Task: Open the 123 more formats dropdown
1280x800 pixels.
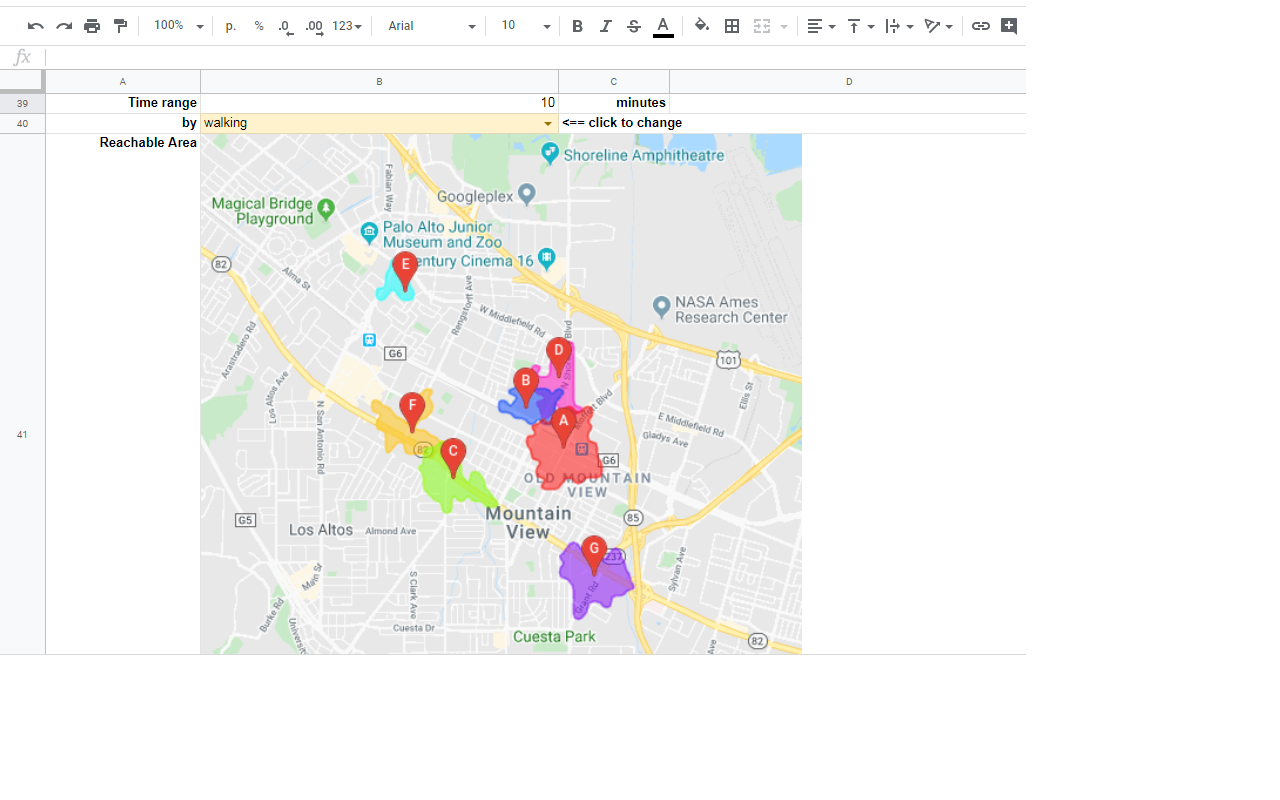Action: 347,26
